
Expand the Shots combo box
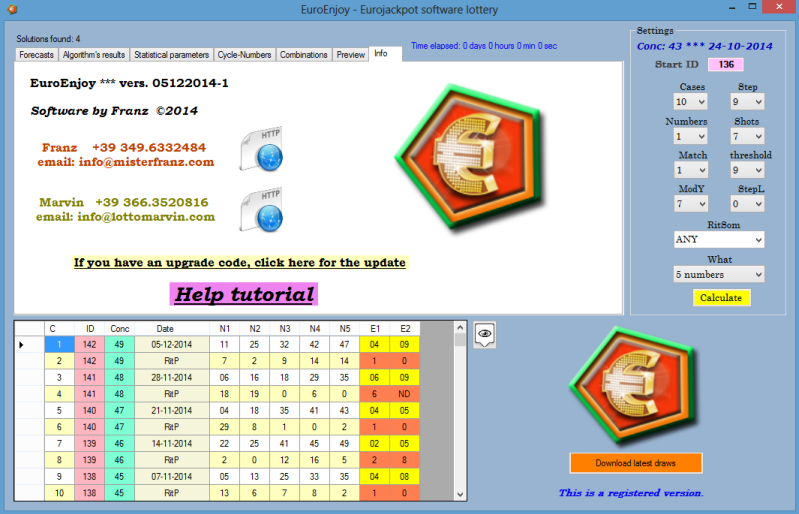747,137
